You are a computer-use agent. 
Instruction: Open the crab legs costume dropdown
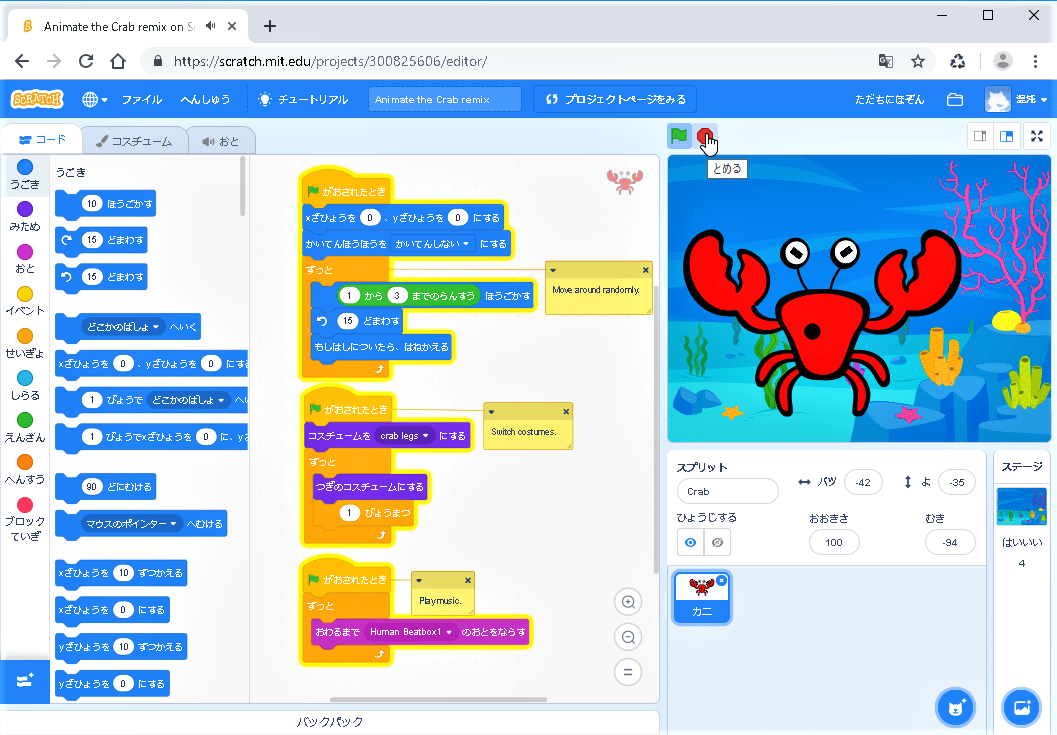404,436
